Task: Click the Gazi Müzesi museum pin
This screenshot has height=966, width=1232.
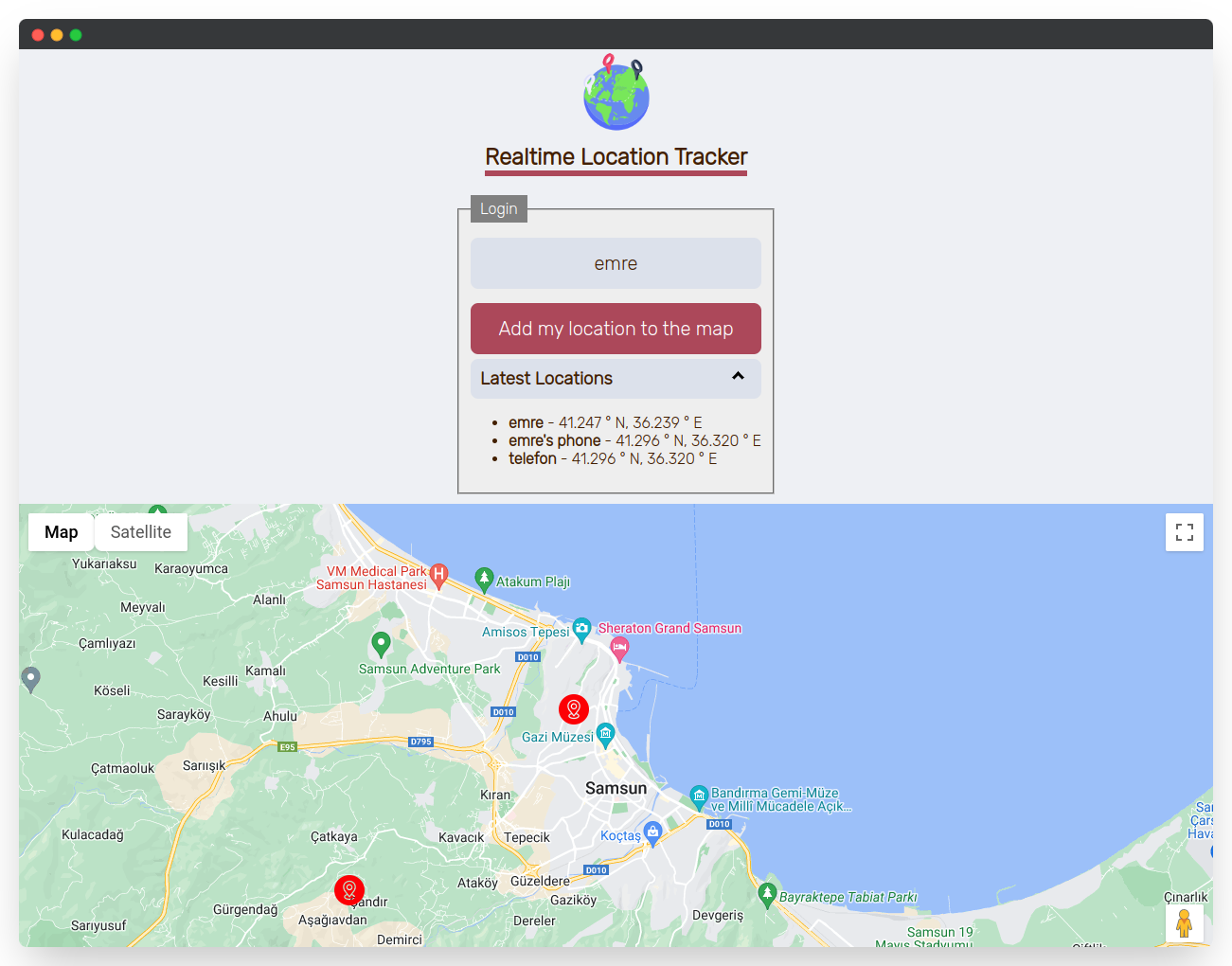Action: point(606,735)
